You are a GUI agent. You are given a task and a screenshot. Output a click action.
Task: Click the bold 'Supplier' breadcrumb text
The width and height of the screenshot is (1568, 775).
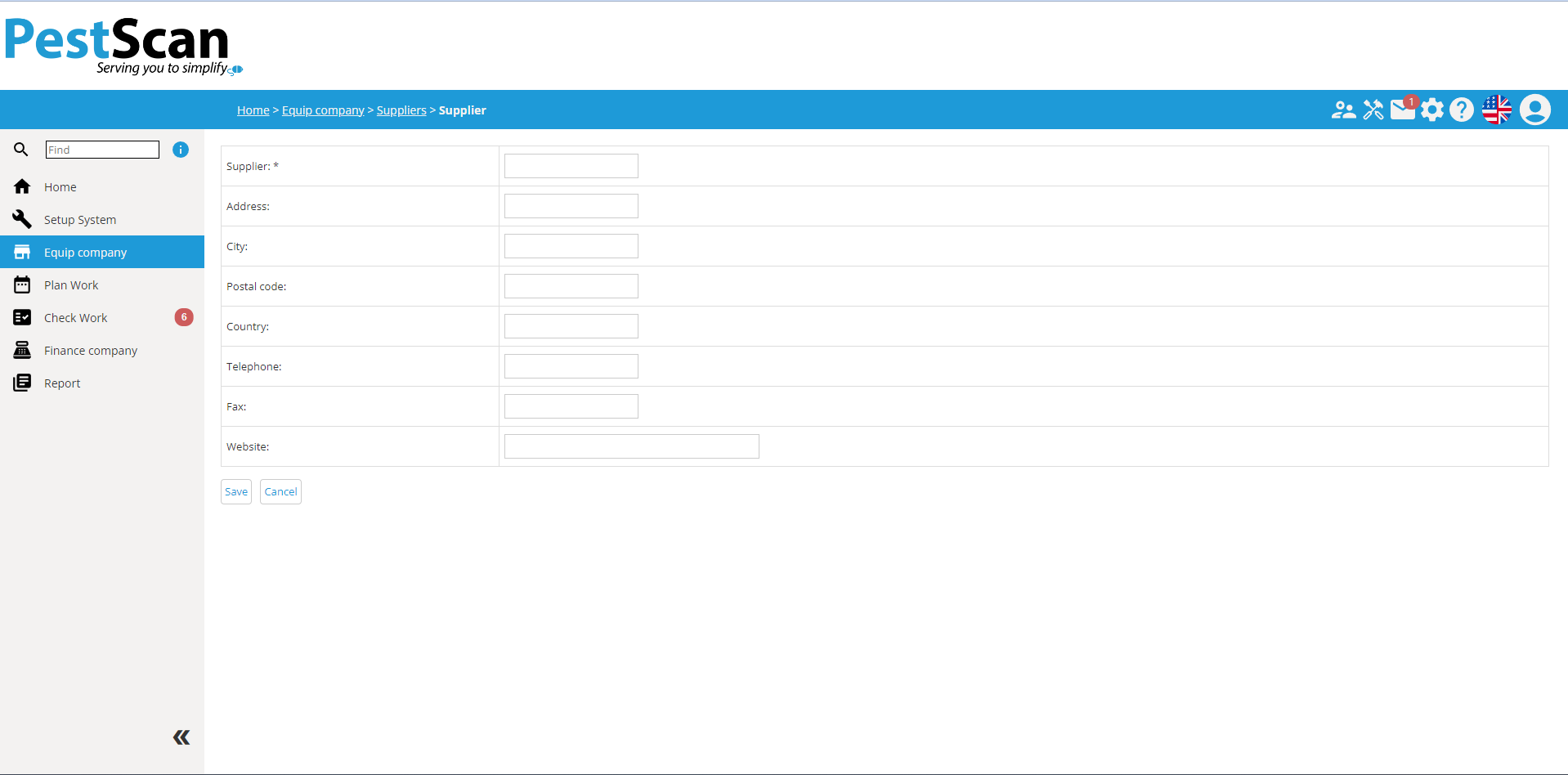pos(463,110)
